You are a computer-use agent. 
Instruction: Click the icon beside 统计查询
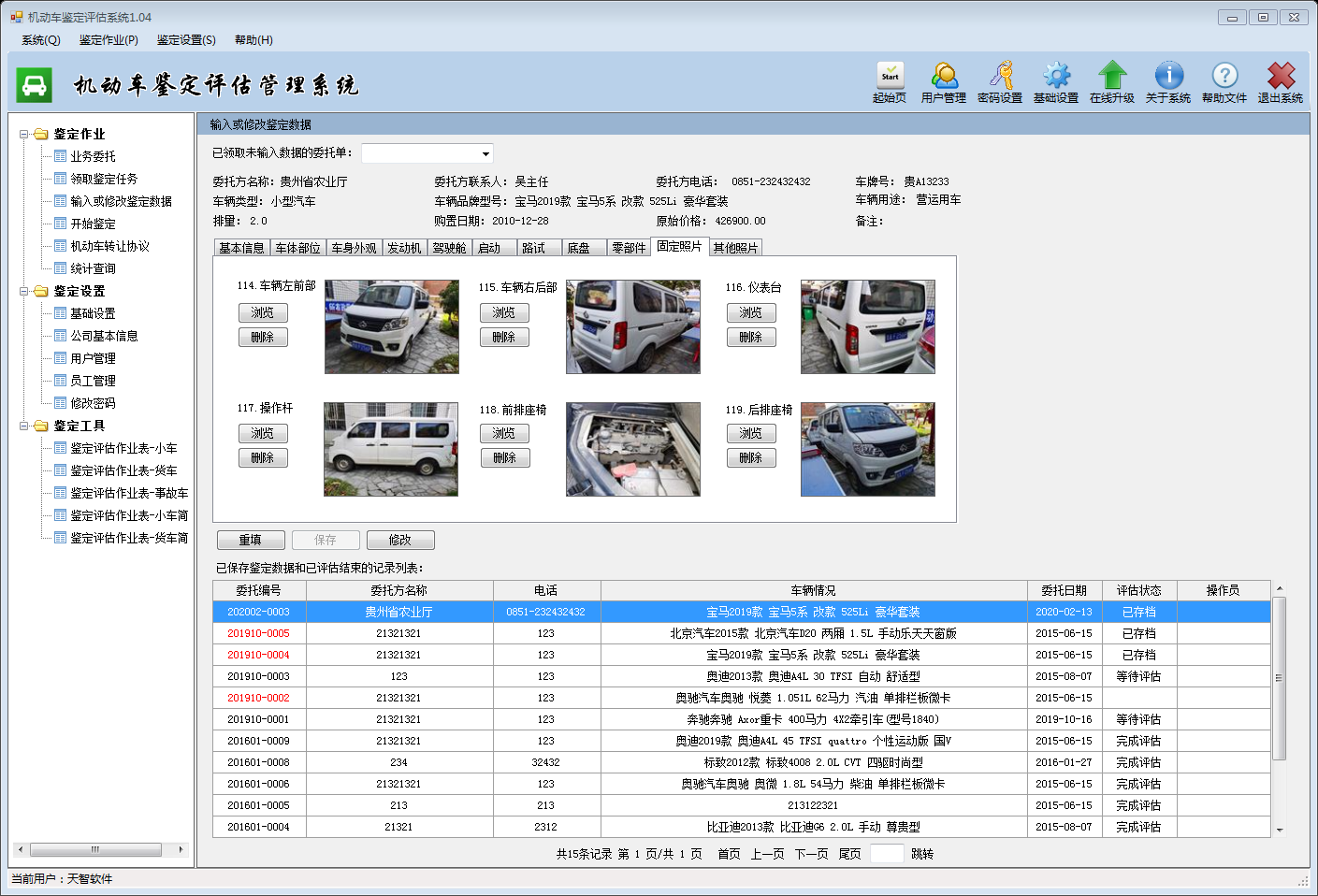tap(60, 268)
